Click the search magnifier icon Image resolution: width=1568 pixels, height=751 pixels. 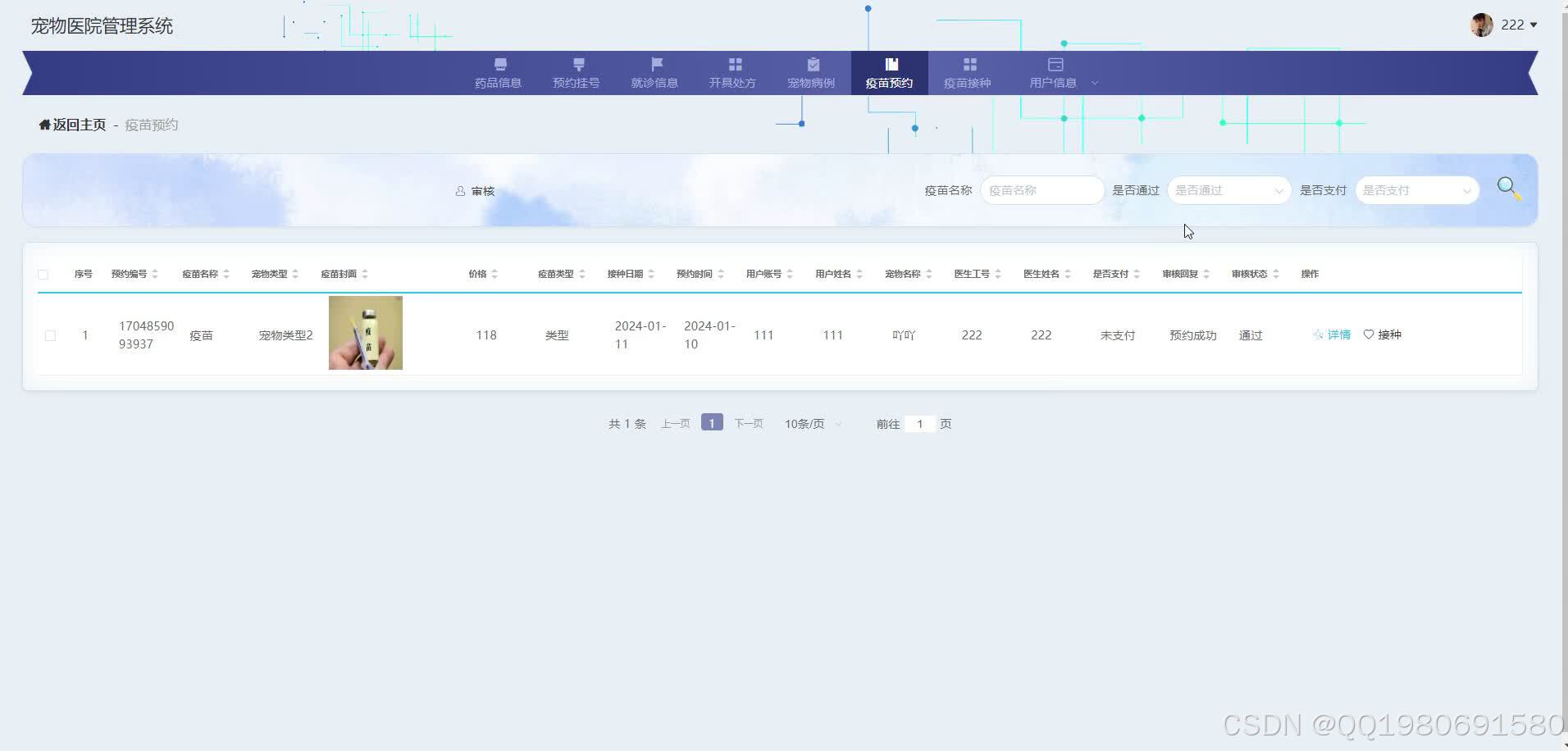pos(1507,188)
